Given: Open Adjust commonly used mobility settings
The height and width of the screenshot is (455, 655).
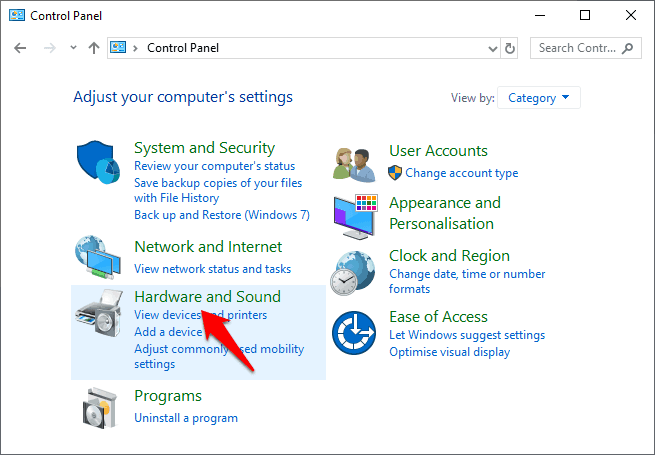Looking at the screenshot, I should 219,356.
